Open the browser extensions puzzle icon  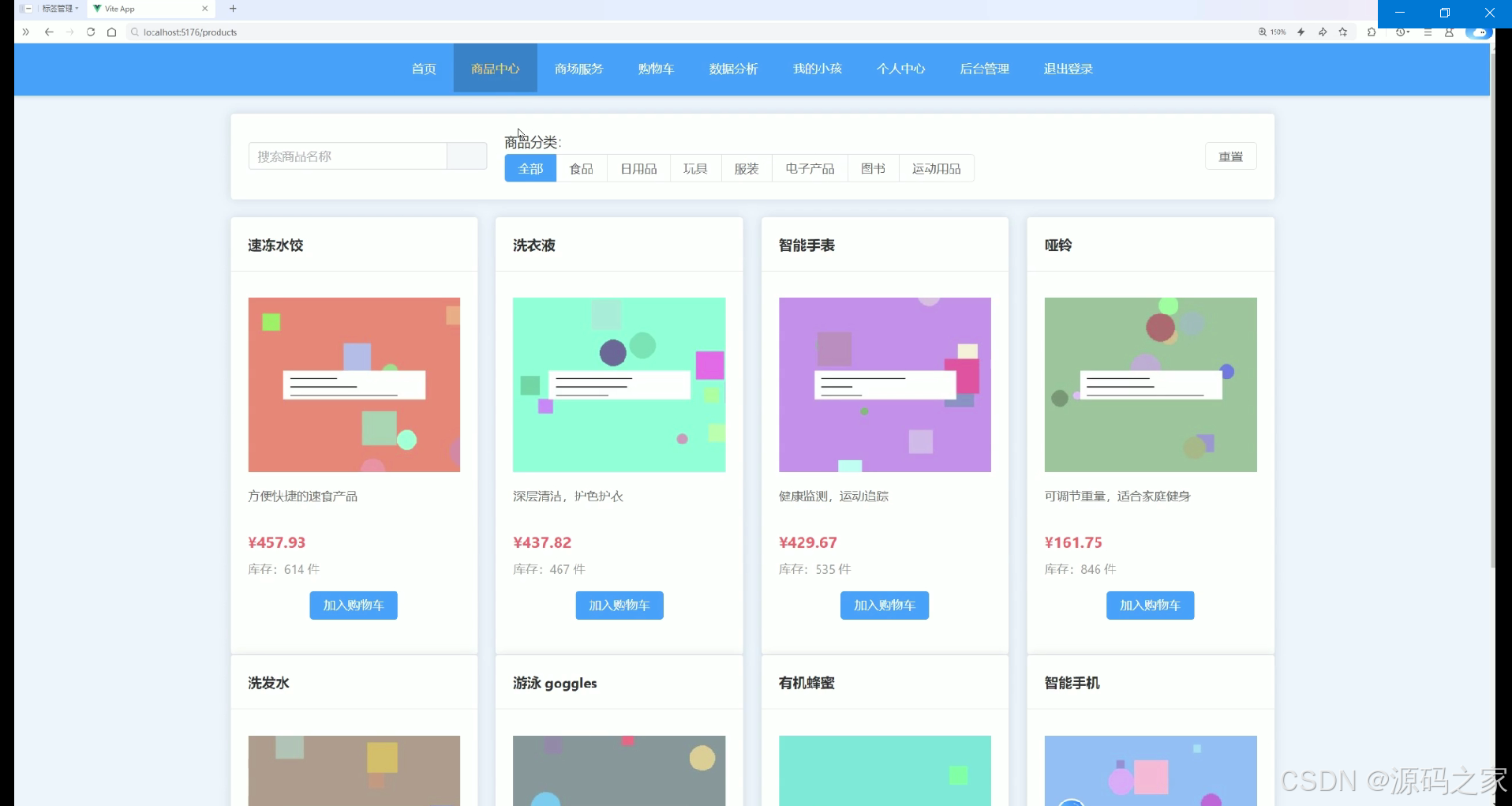point(1372,32)
